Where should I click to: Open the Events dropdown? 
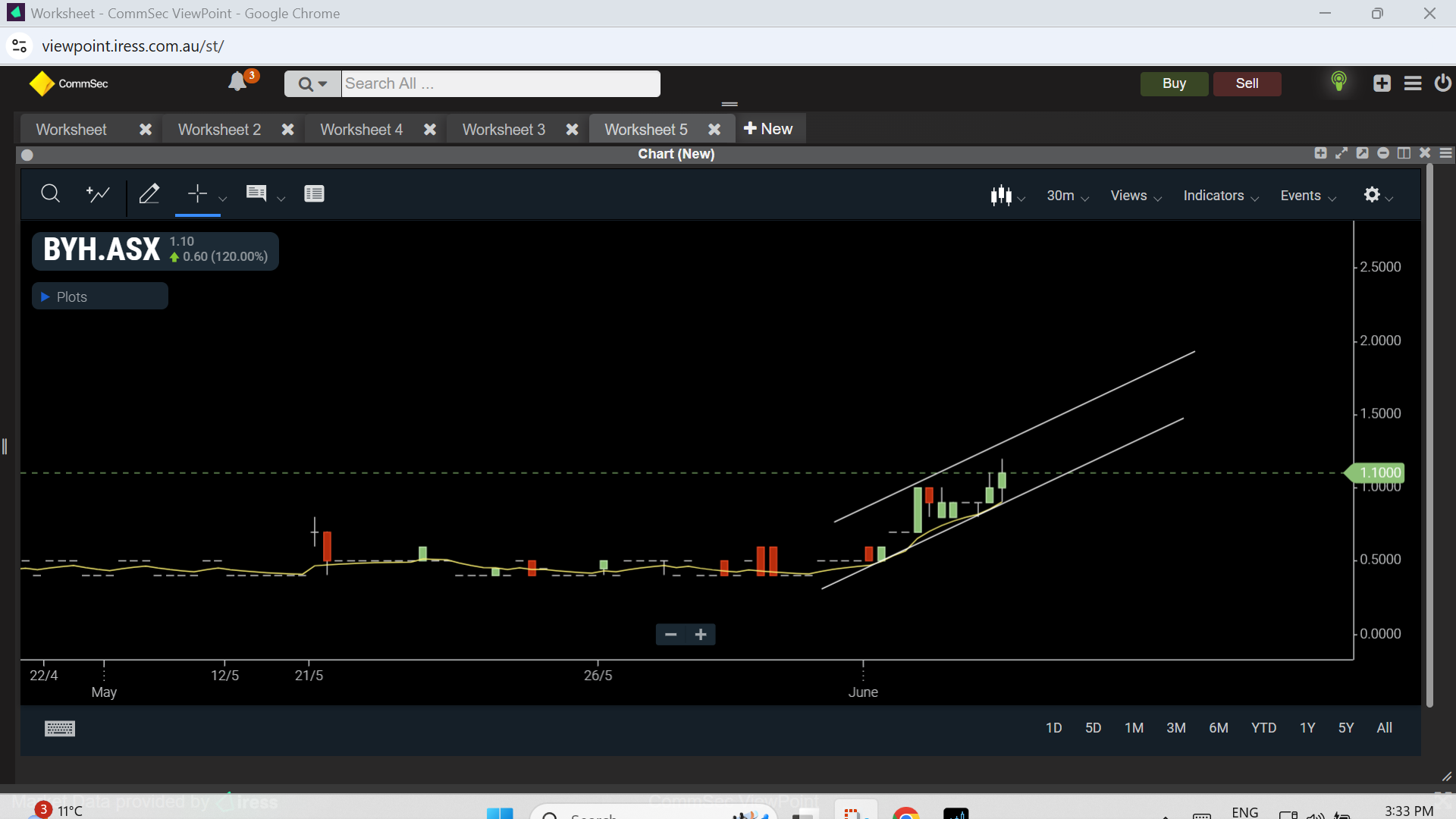(x=1308, y=196)
